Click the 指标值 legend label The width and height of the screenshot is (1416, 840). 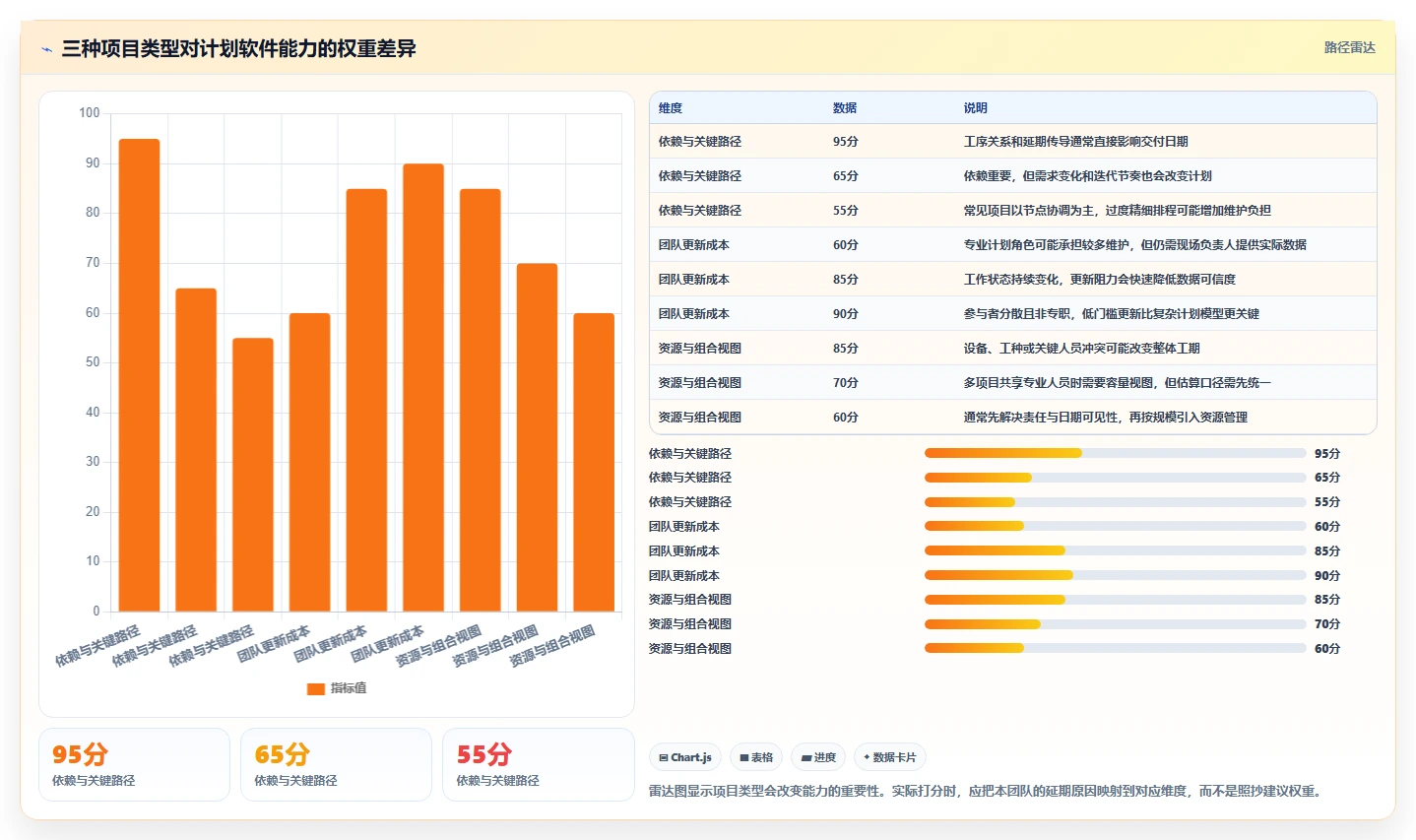[x=349, y=688]
